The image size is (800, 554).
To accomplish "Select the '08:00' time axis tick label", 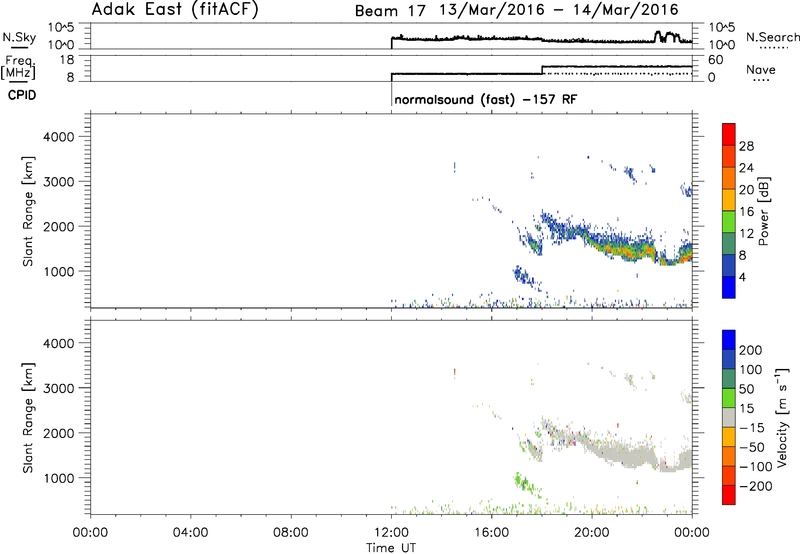I will 291,533.
